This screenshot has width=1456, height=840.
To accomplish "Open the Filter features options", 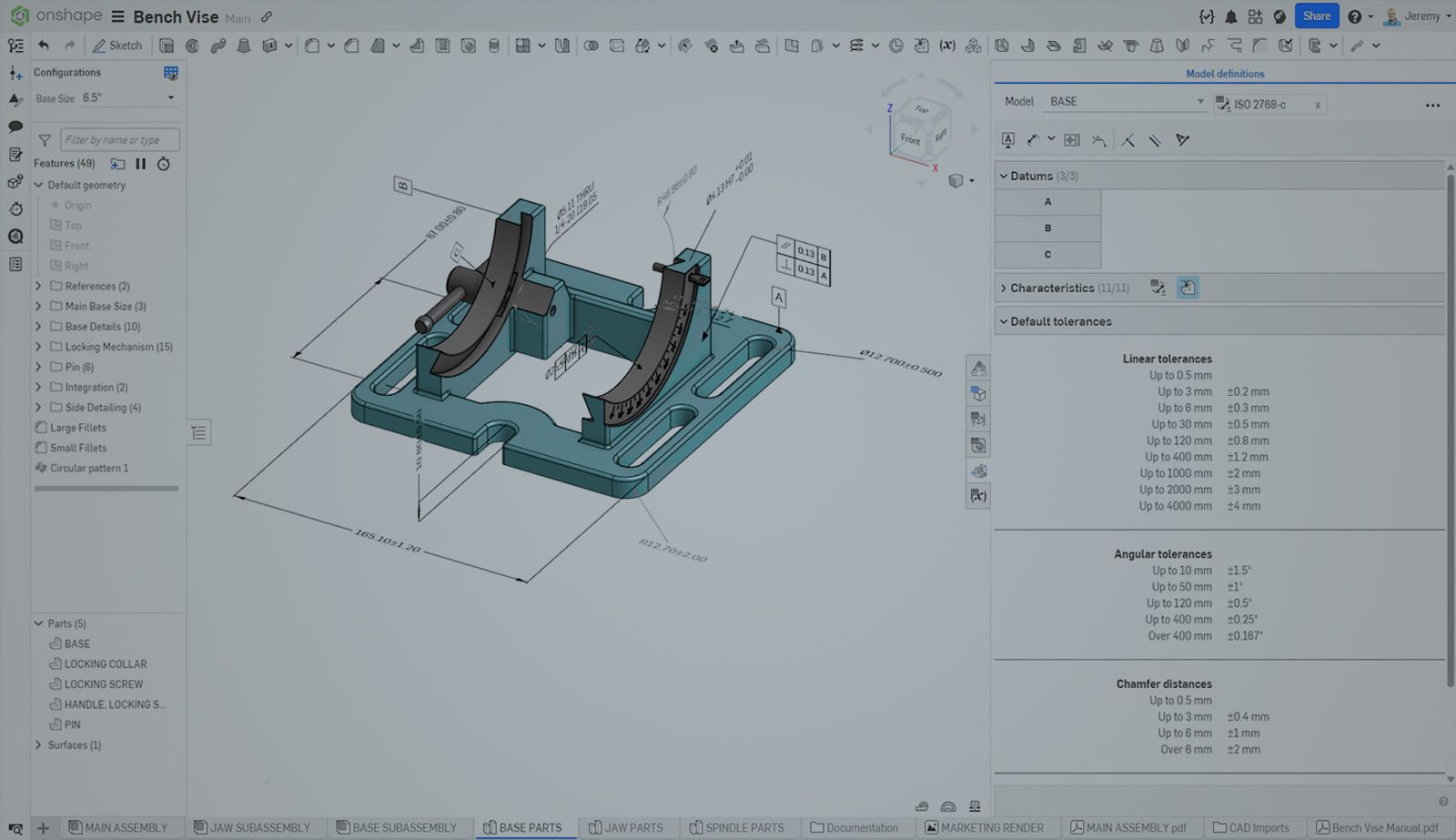I will click(x=44, y=139).
